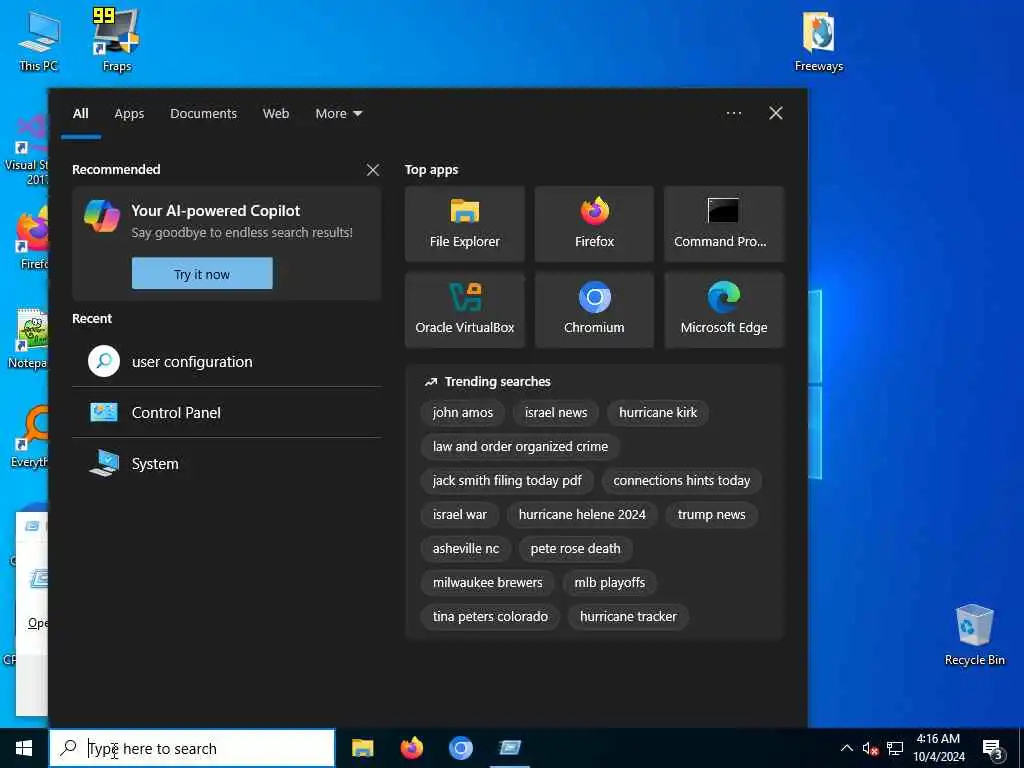Click the Windows Start button

(x=24, y=748)
